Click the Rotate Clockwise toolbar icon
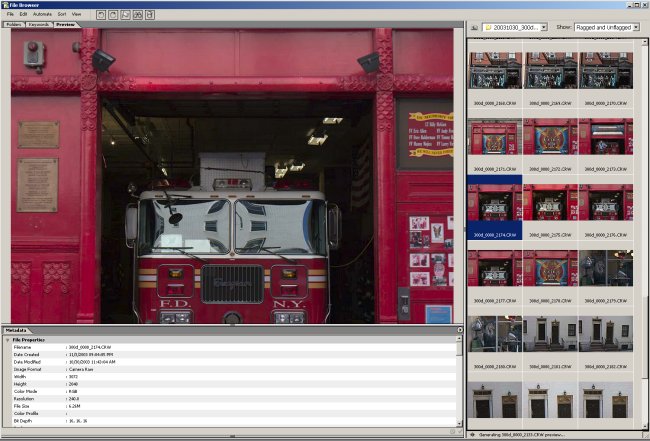Image resolution: width=650 pixels, height=441 pixels. (x=113, y=15)
